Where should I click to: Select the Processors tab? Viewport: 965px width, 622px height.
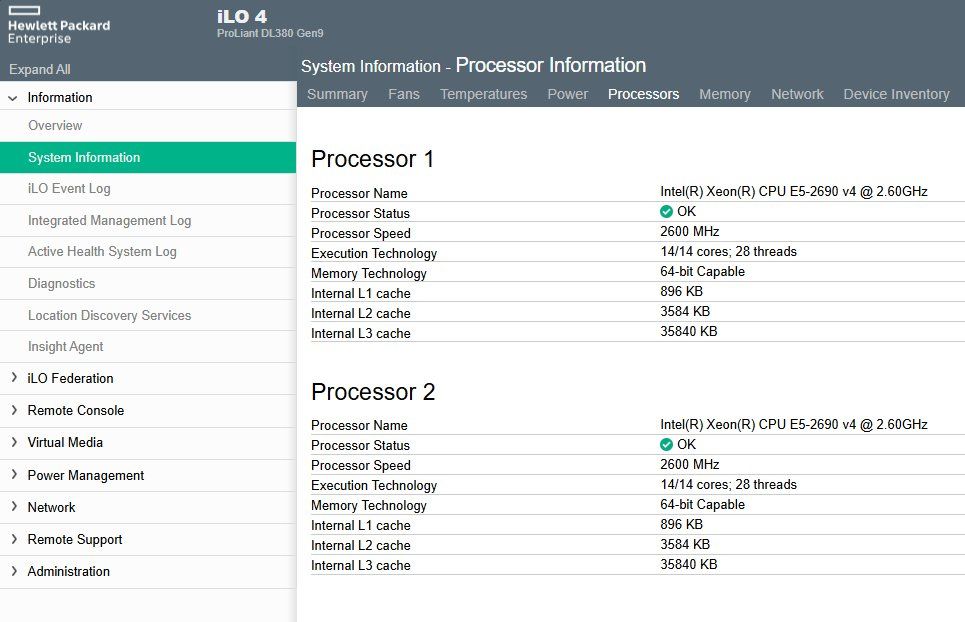point(643,94)
